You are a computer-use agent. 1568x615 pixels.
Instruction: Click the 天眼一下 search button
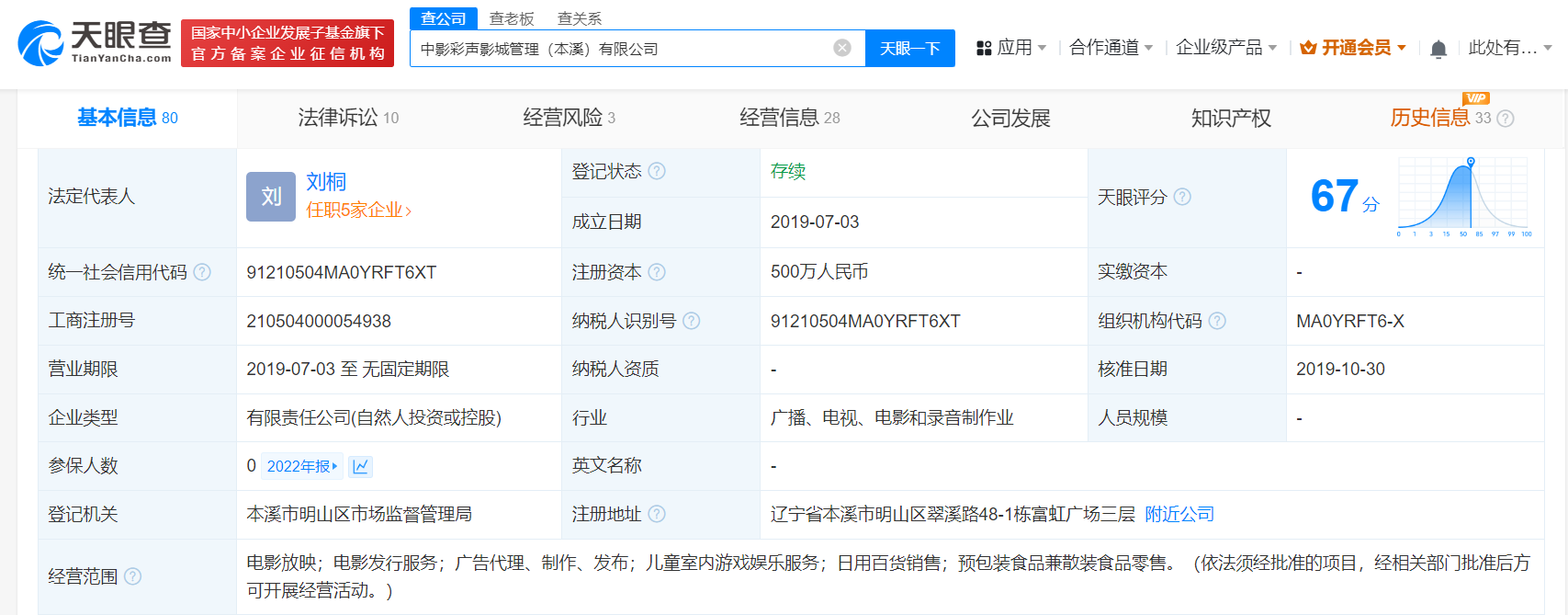909,48
